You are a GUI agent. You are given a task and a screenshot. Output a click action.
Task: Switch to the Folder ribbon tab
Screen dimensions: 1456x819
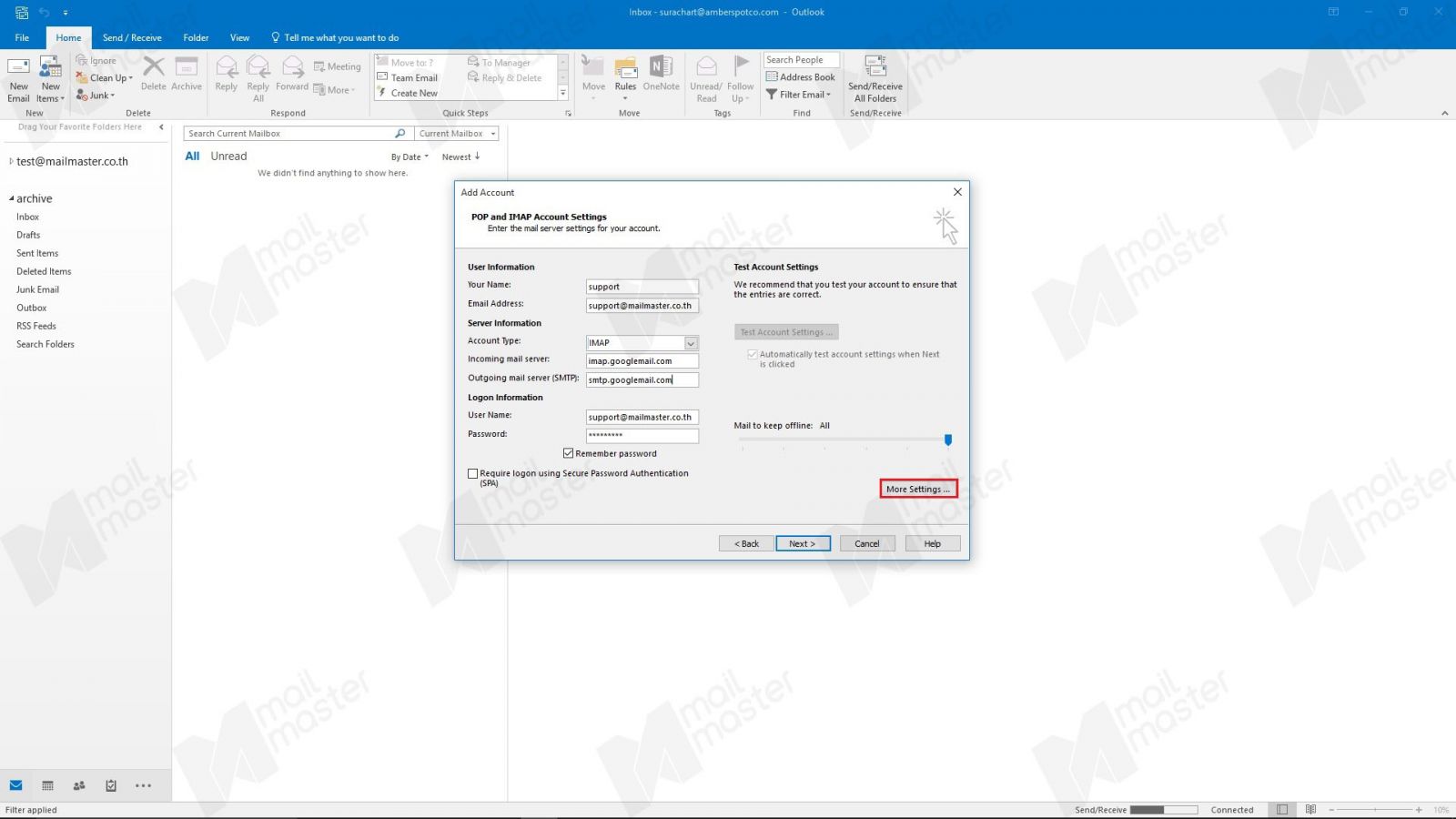(x=196, y=38)
